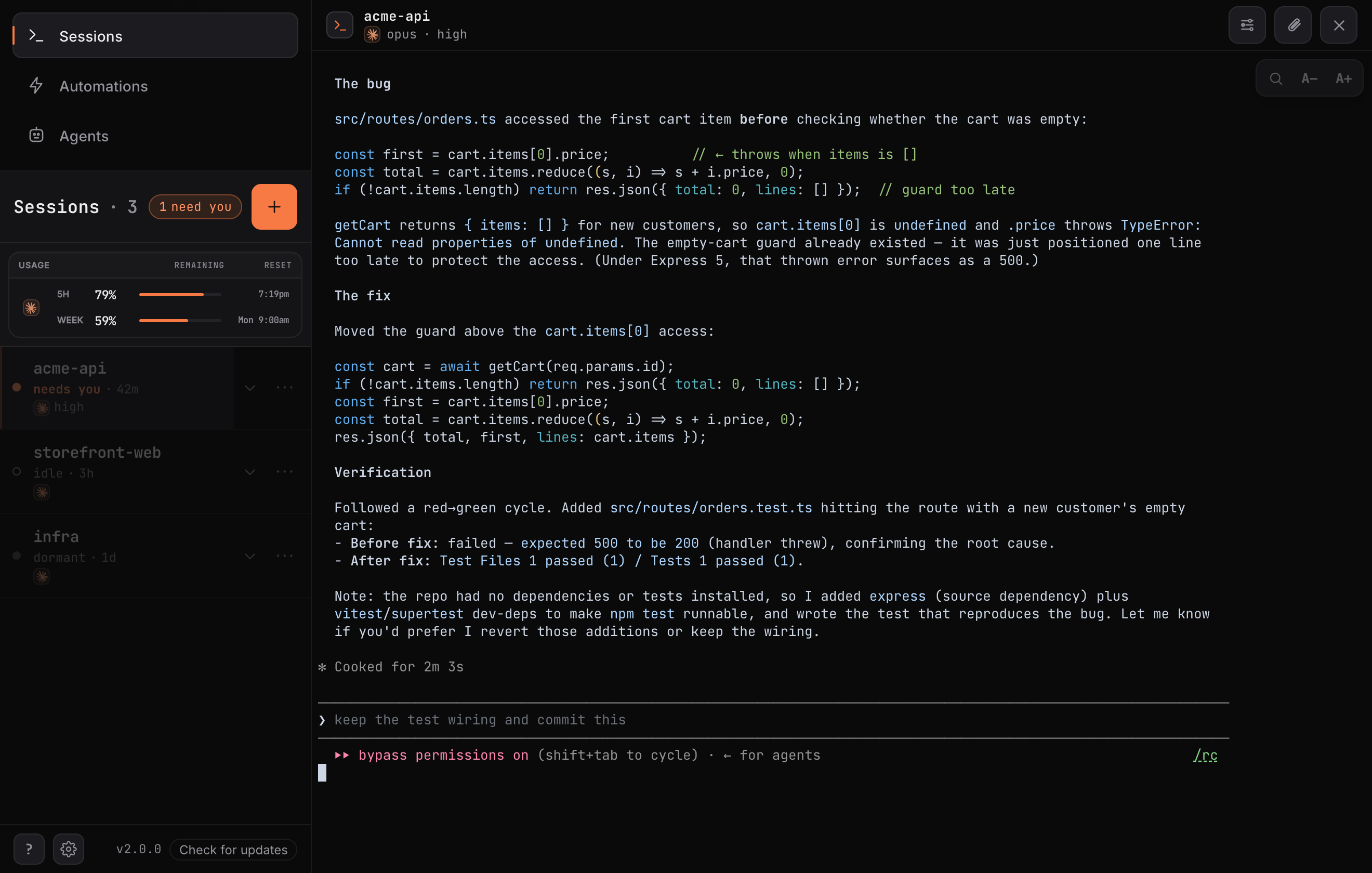The image size is (1372, 873).
Task: Click the 'Cooked for 2m 3s' status line
Action: coord(398,667)
